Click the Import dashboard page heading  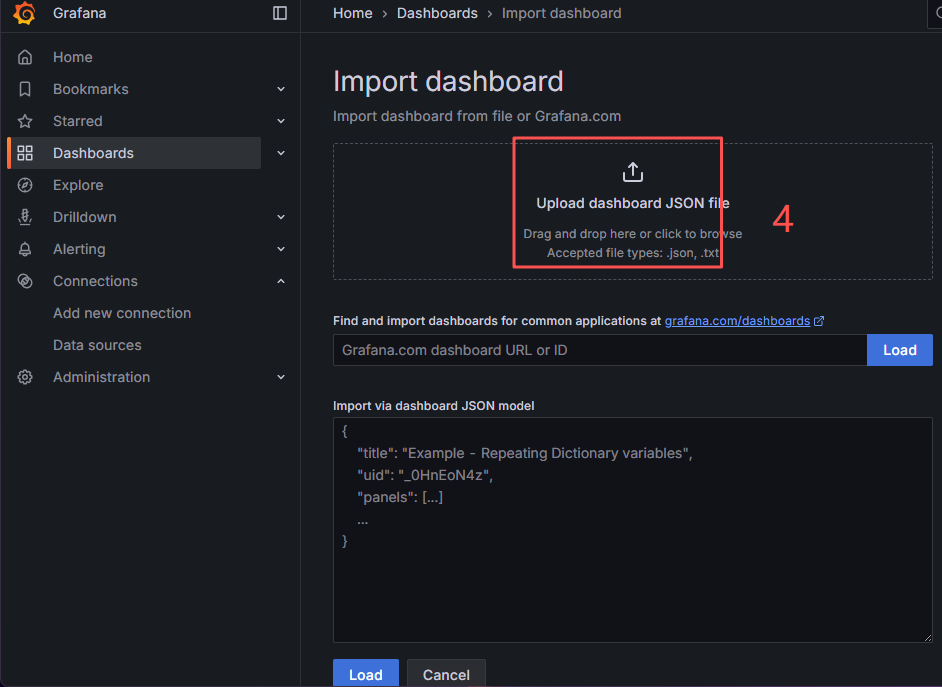click(448, 81)
